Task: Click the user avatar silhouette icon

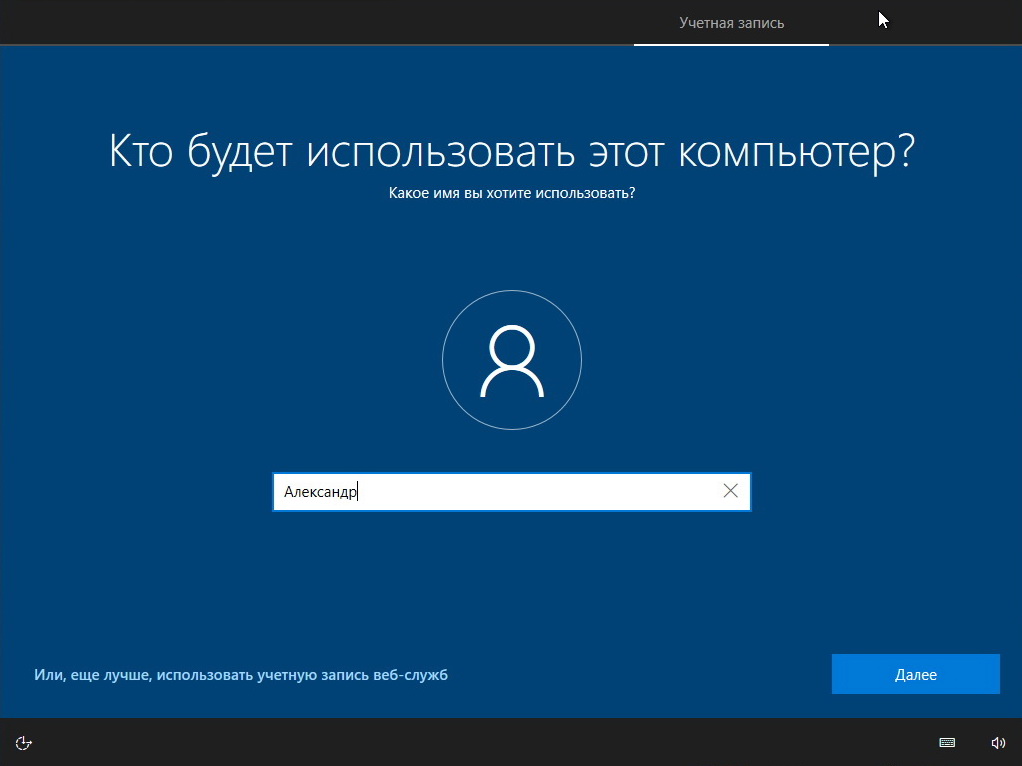Action: [x=511, y=361]
